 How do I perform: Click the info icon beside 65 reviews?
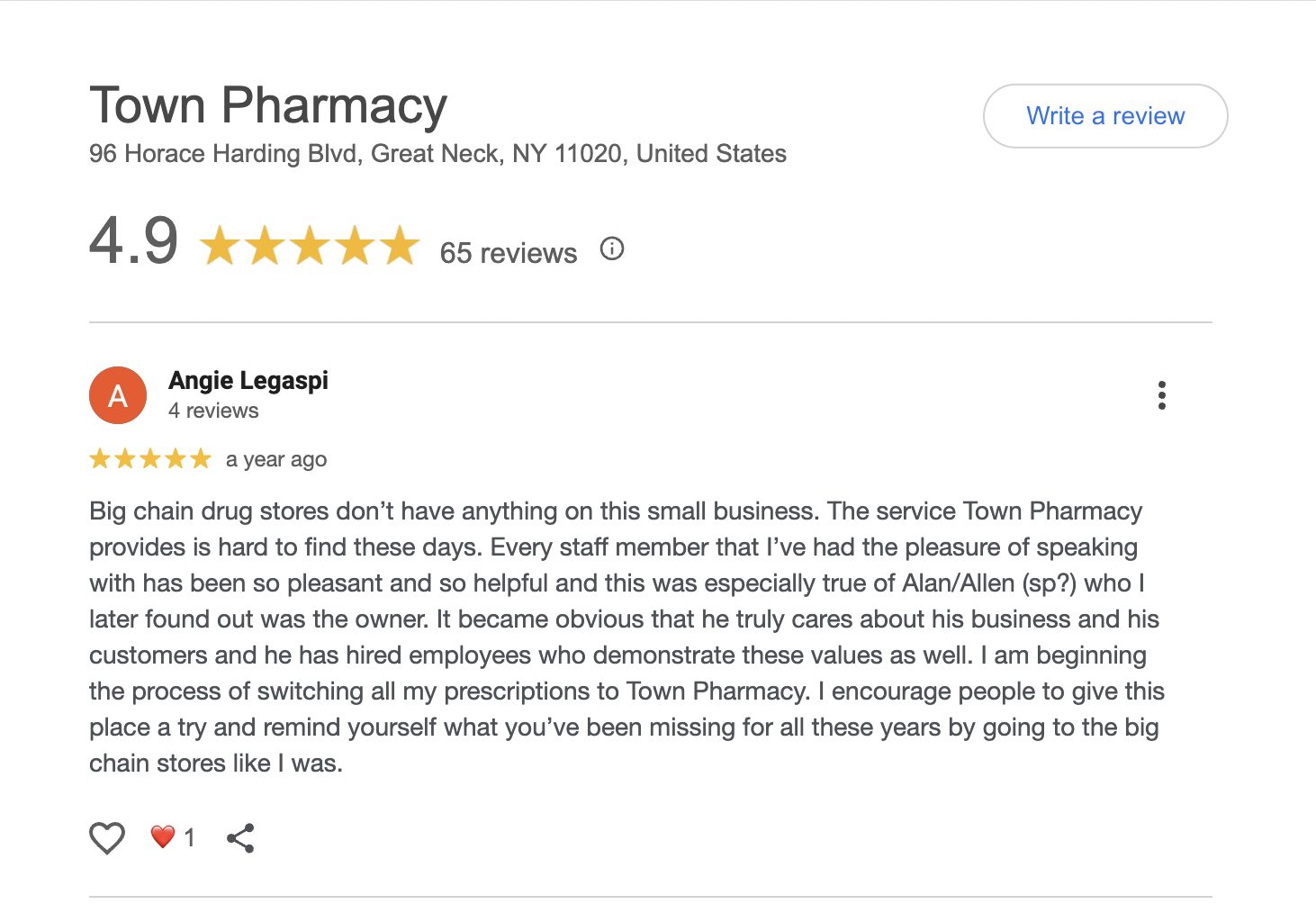pyautogui.click(x=612, y=249)
